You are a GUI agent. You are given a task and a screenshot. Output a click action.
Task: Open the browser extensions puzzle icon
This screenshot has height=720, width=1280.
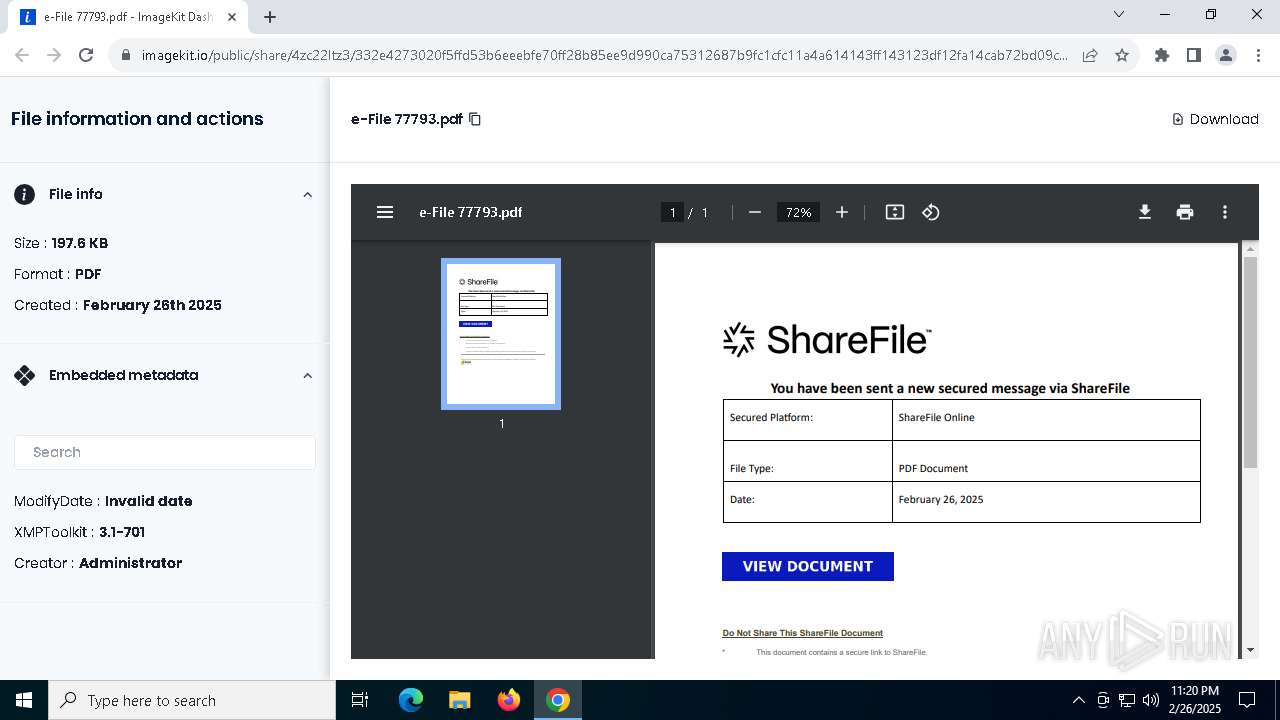coord(1162,56)
